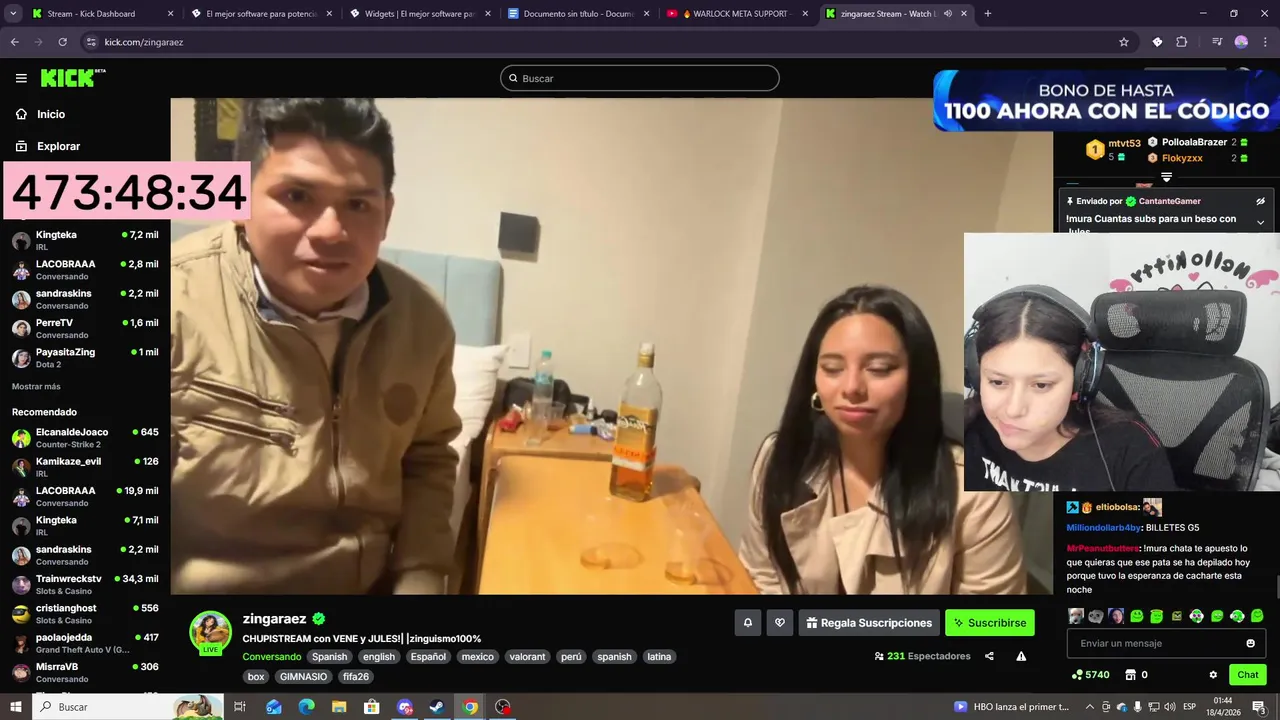The image size is (1280, 720).
Task: Select the mexico tag
Action: coord(478,657)
